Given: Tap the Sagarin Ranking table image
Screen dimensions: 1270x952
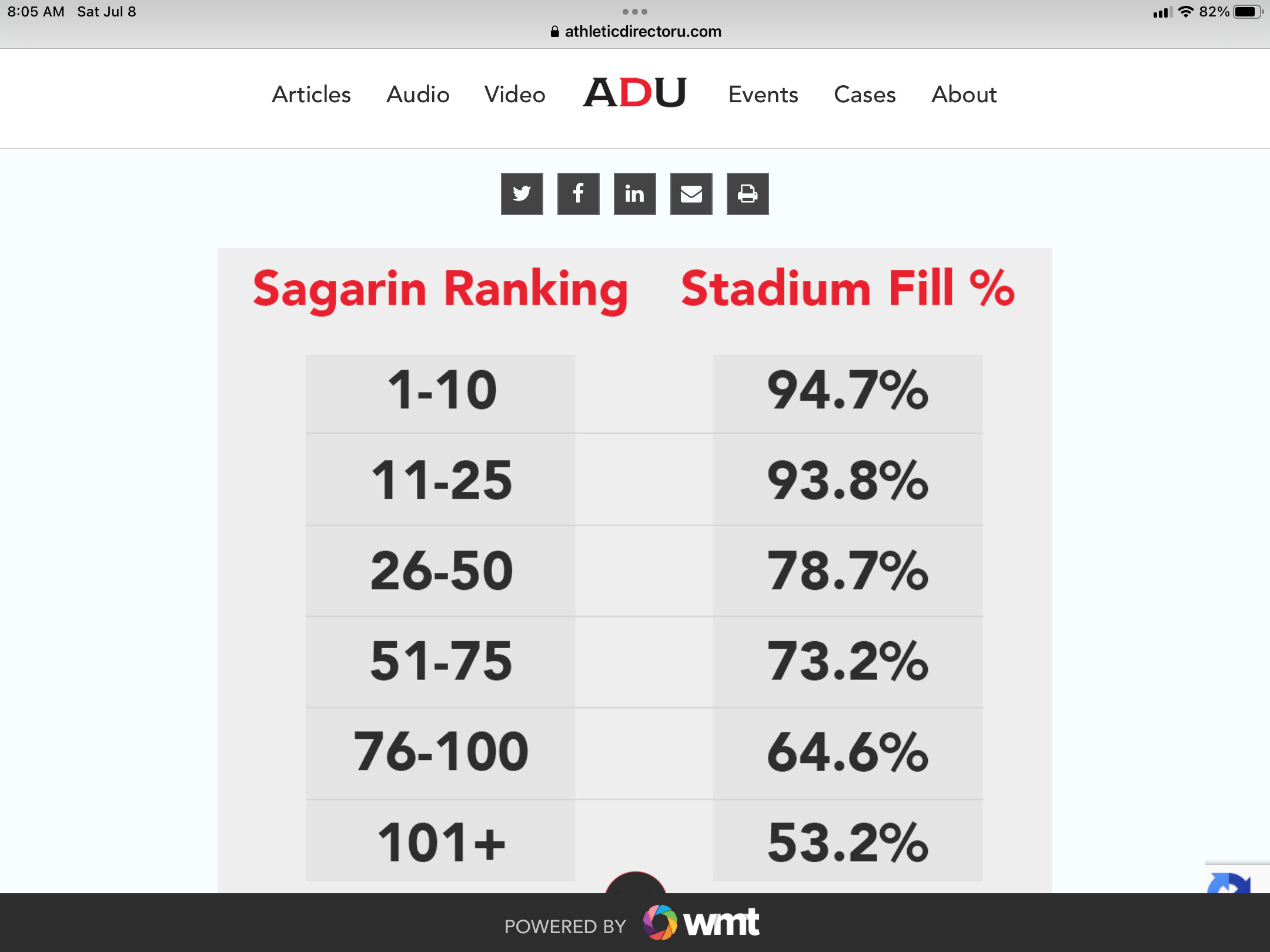Looking at the screenshot, I should (635, 570).
